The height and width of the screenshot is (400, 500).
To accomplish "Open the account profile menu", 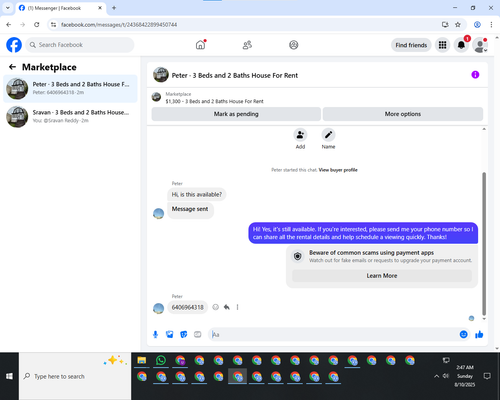I will point(480,45).
